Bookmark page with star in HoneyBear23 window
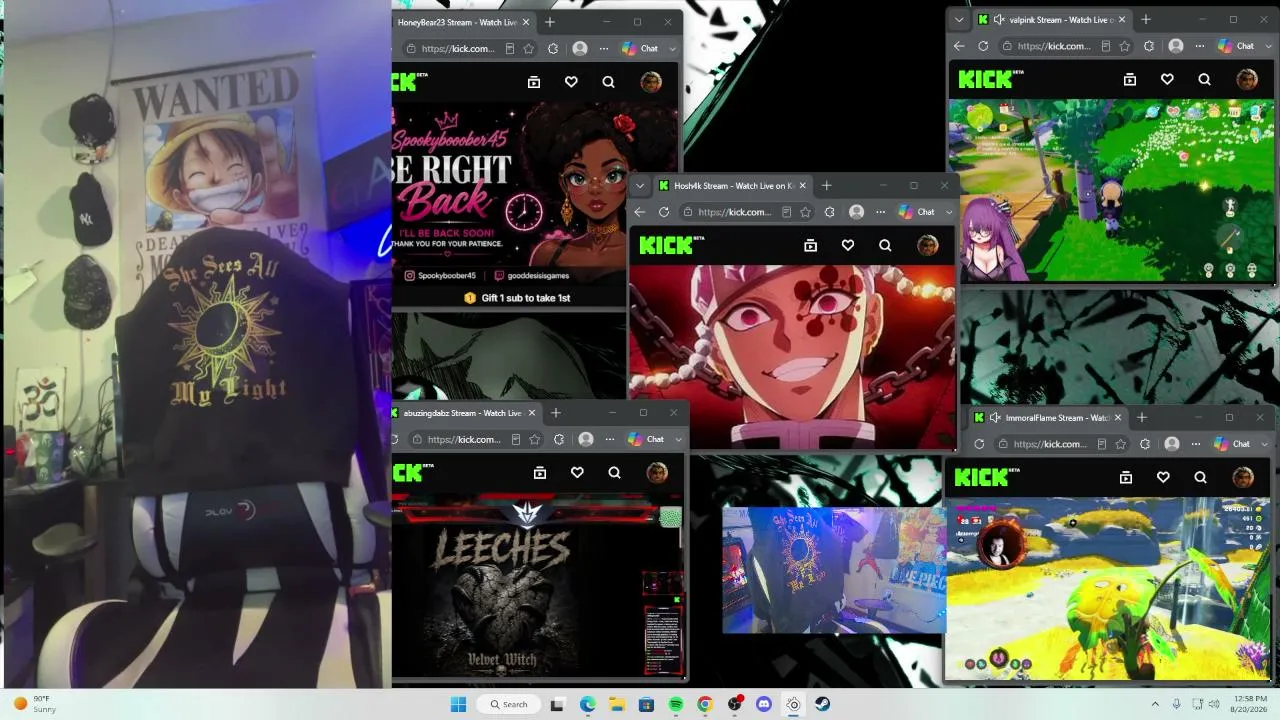Image resolution: width=1280 pixels, height=720 pixels. tap(528, 48)
